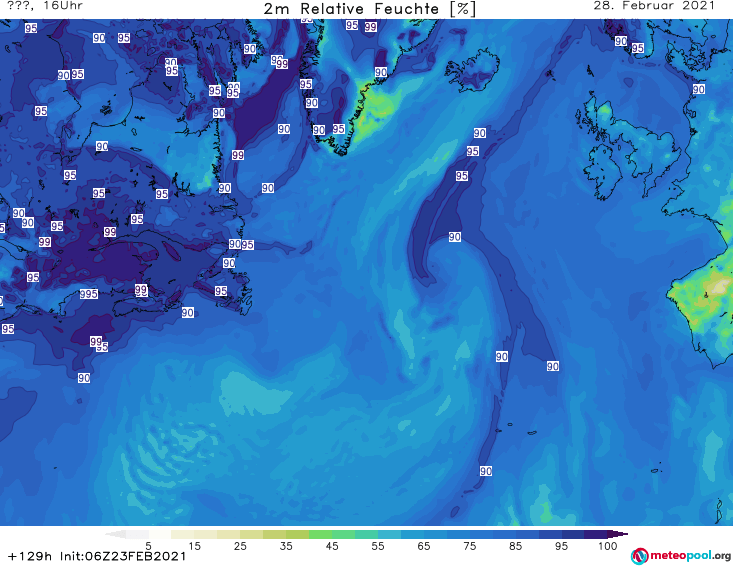
Task: Click the date '28. Februar 2021'
Action: (654, 6)
